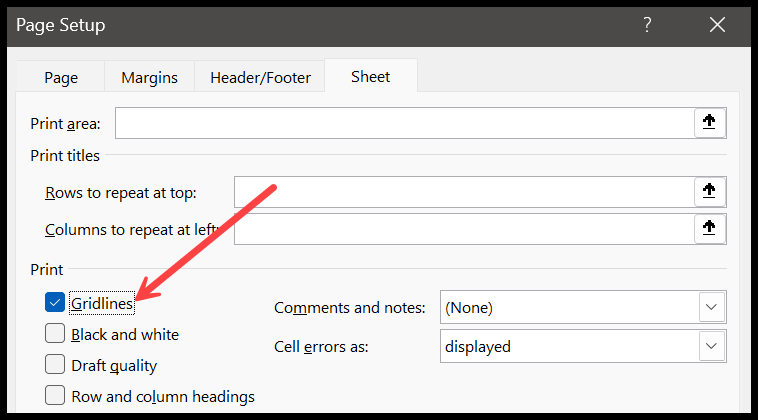The height and width of the screenshot is (420, 758).
Task: Switch to the Margins tab
Action: 149,77
